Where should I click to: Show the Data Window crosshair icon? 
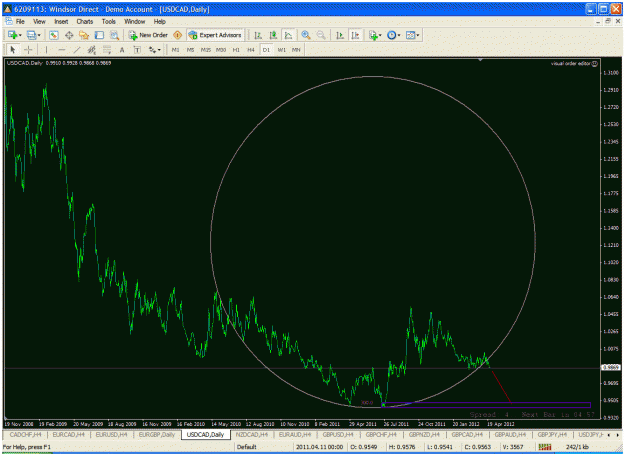(x=69, y=35)
